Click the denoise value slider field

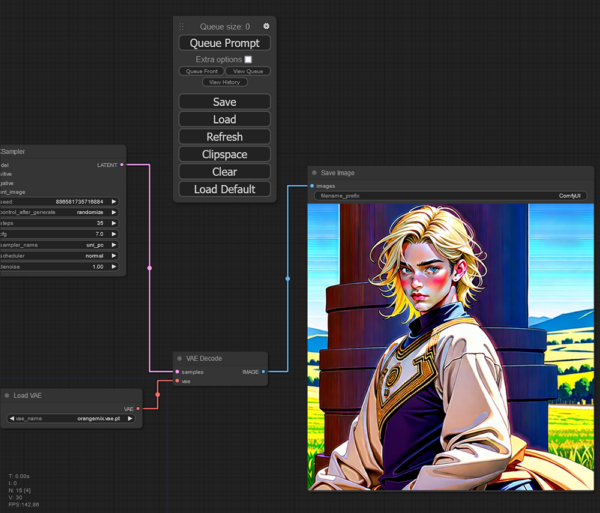point(60,267)
